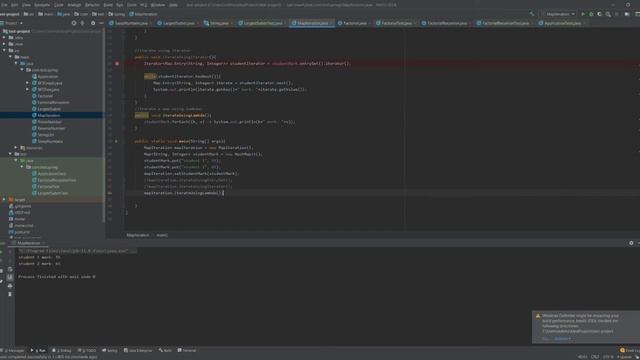This screenshot has height=360, width=640.
Task: Select MapIteration tab in Run panel
Action: point(29,243)
